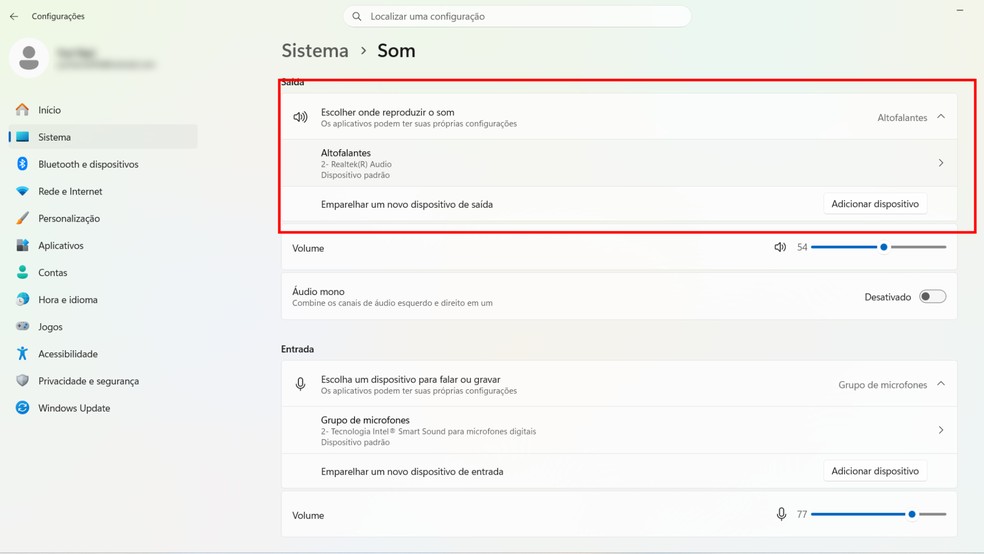Image resolution: width=984 pixels, height=554 pixels.
Task: Click the Início home icon
Action: (x=23, y=110)
